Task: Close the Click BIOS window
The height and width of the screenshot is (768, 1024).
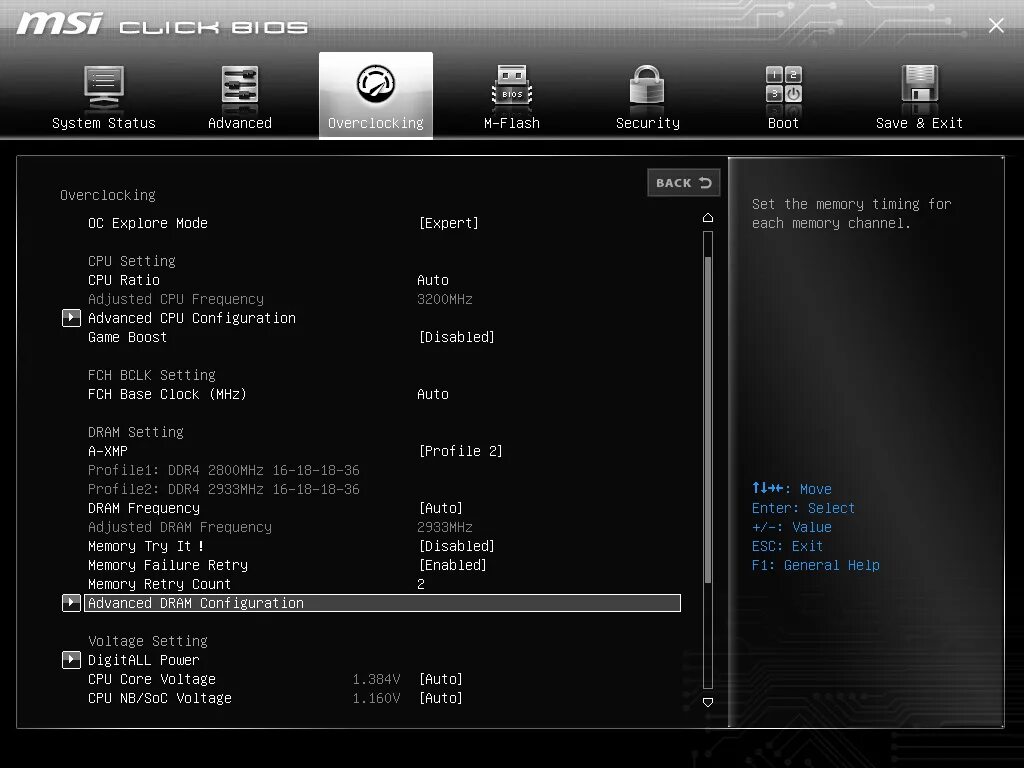Action: click(996, 25)
